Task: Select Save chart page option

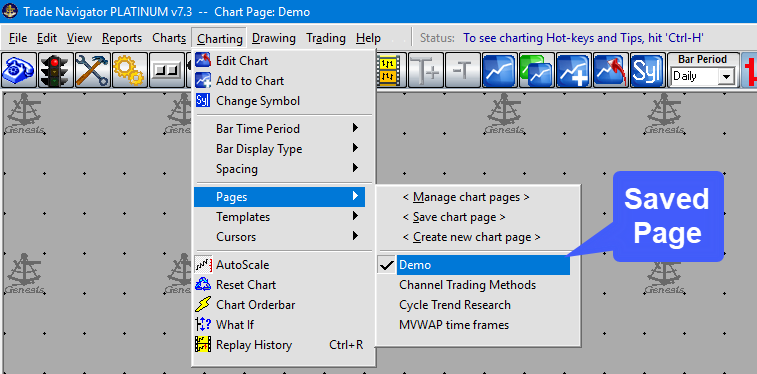Action: click(454, 217)
